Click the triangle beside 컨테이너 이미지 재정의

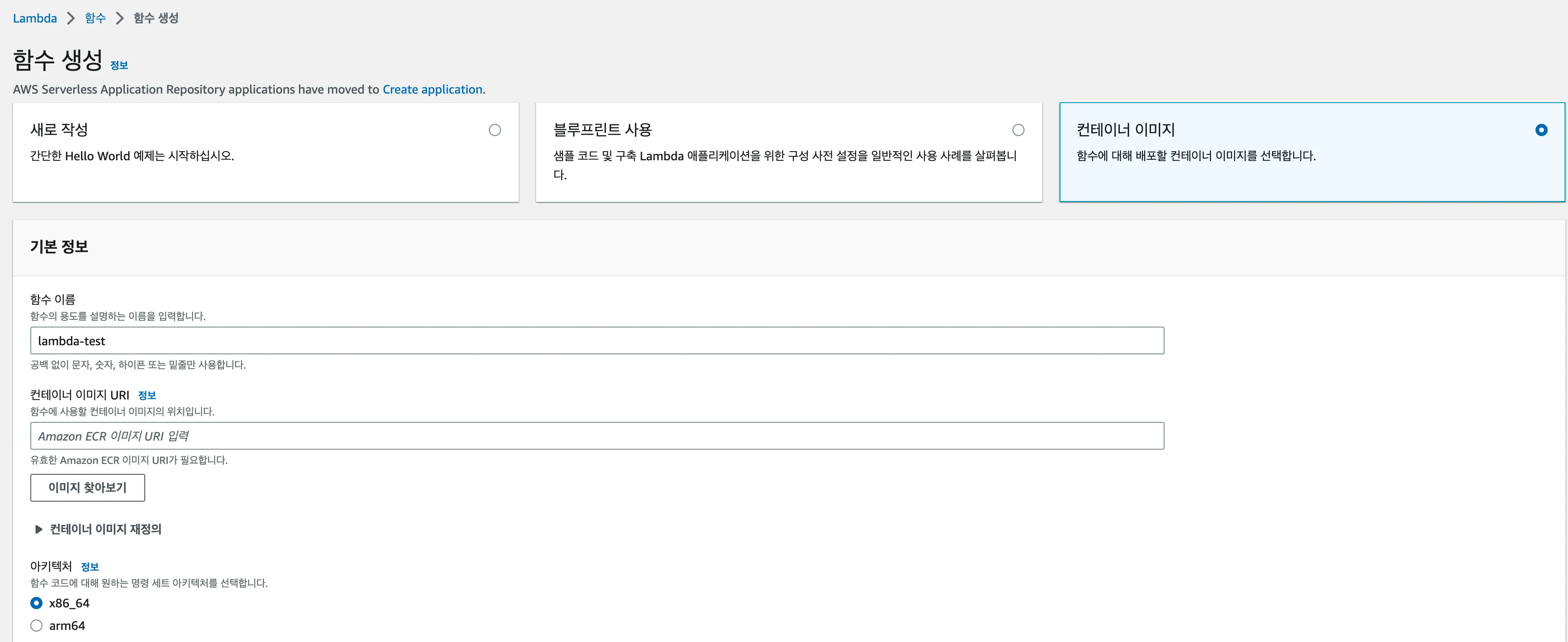[39, 529]
